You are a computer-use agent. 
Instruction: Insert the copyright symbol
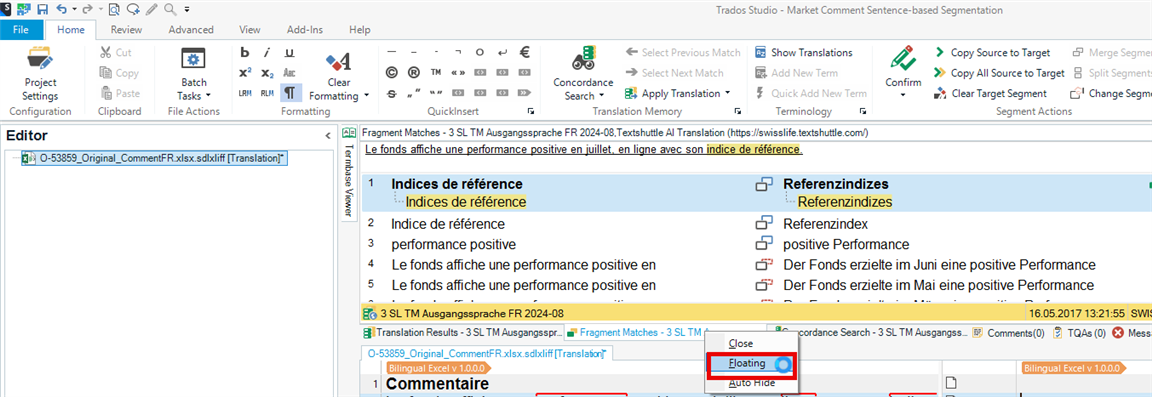point(392,73)
